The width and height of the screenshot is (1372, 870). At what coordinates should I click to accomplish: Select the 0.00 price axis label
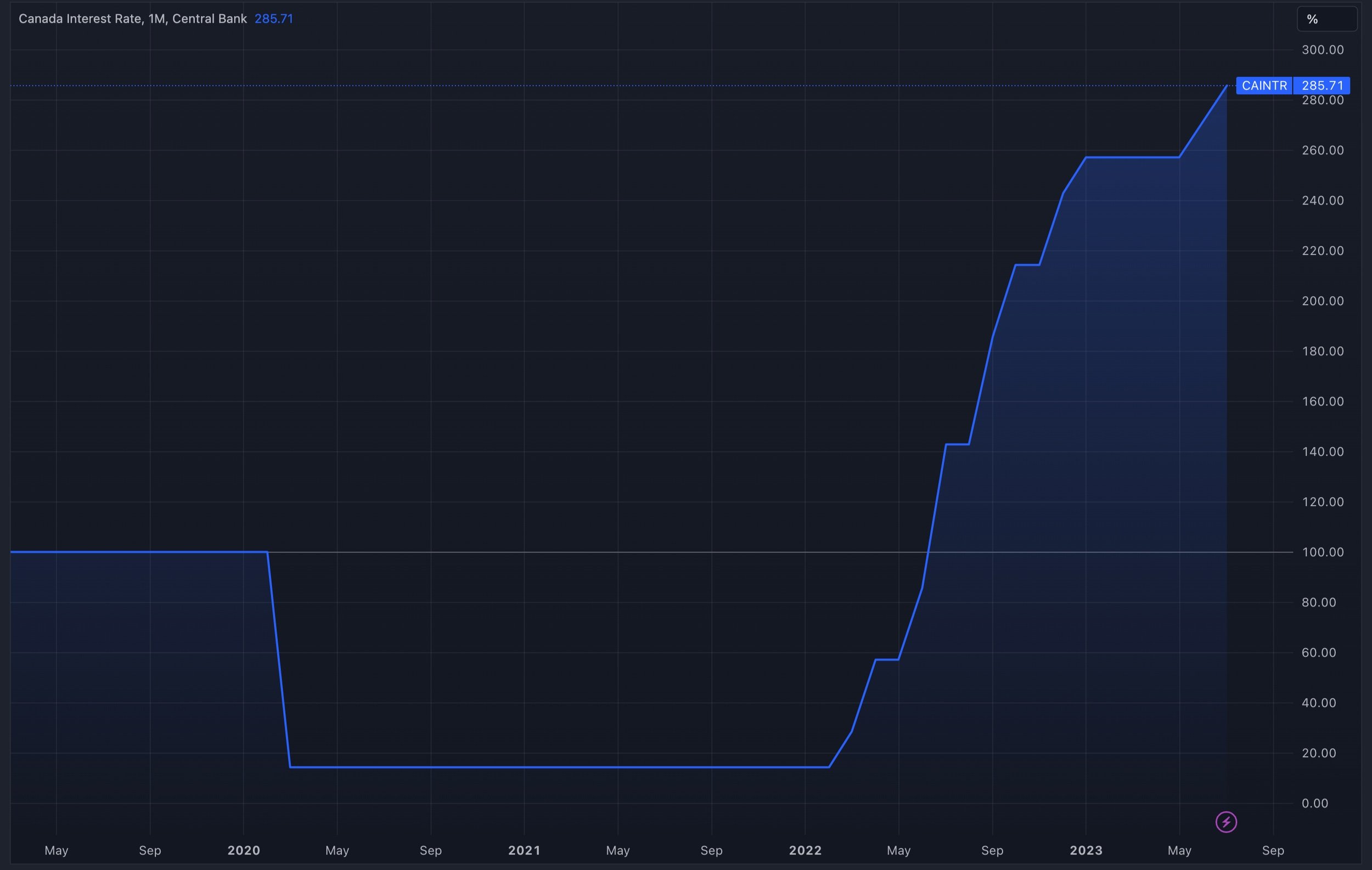coord(1314,804)
